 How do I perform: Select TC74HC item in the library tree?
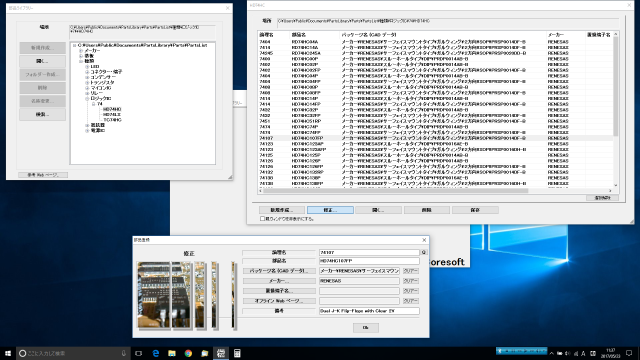pos(112,120)
